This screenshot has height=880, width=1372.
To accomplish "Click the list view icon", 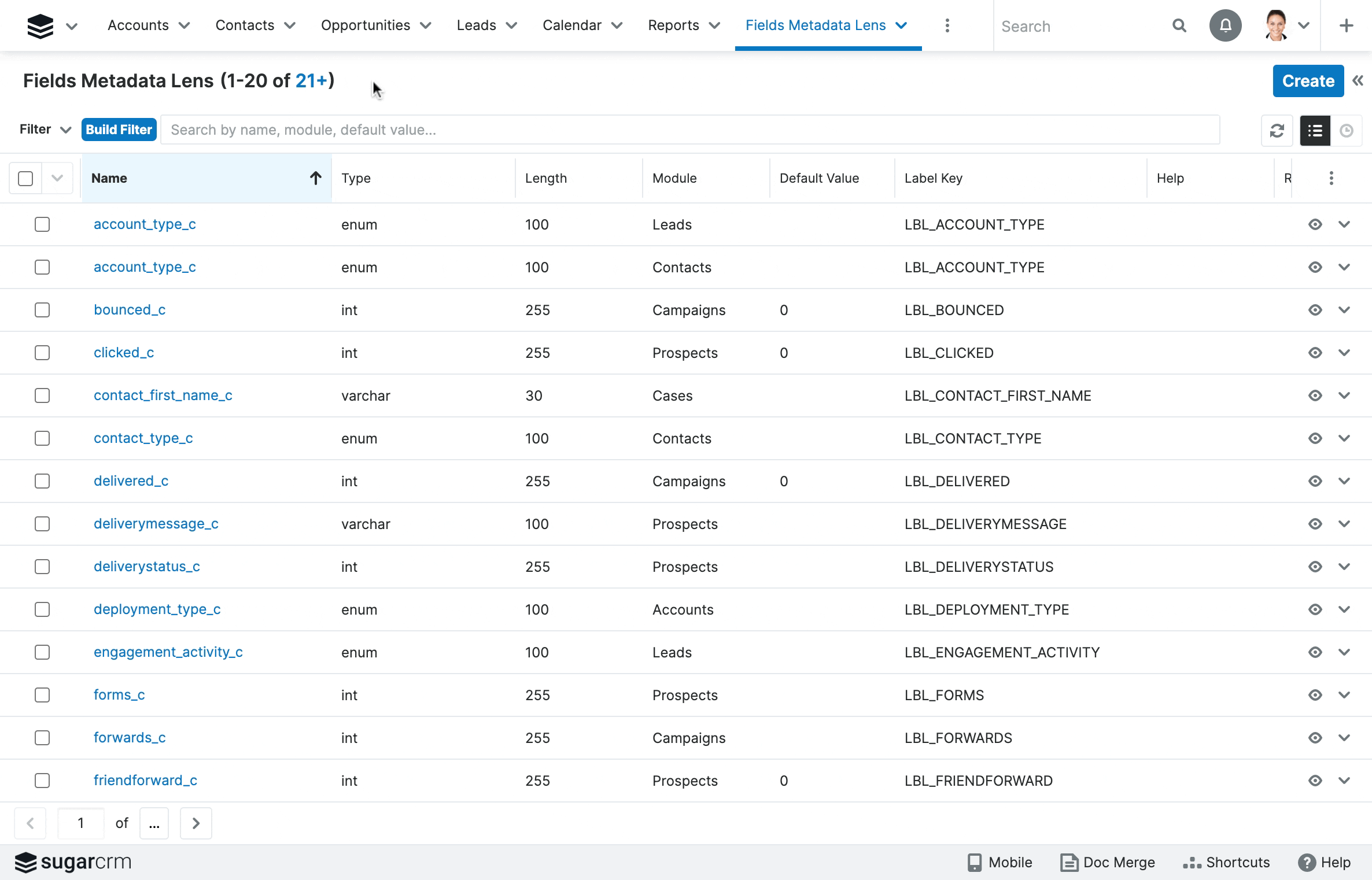I will pyautogui.click(x=1314, y=129).
